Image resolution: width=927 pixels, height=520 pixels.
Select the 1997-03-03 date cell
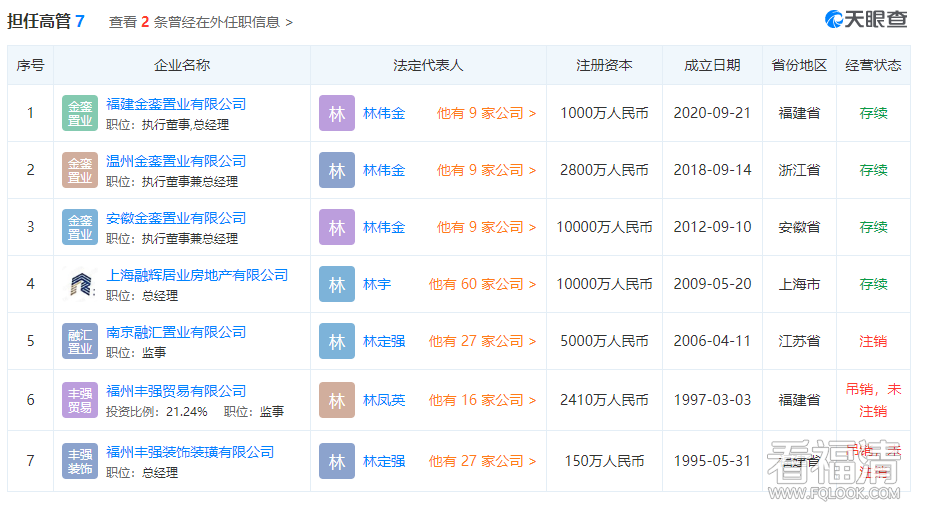coord(712,400)
